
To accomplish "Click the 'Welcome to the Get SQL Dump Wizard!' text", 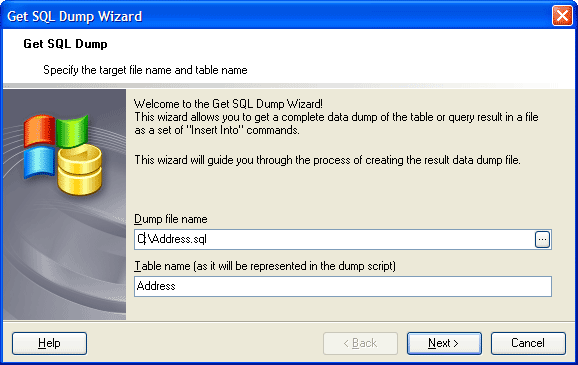I will tap(229, 104).
